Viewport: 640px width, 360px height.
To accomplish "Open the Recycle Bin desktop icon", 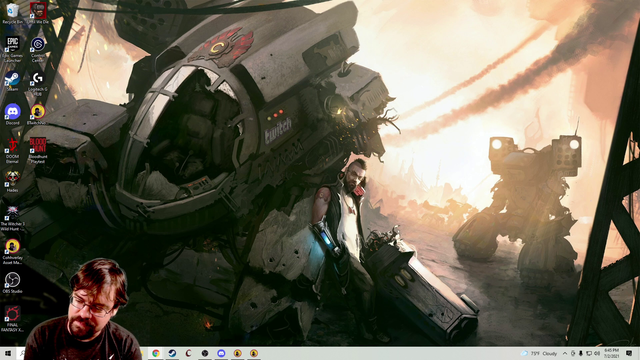I will point(12,13).
